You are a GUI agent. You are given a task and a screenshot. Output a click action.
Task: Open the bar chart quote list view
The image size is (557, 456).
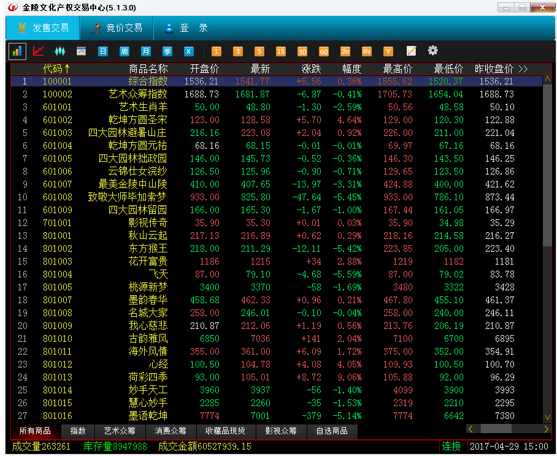[x=17, y=51]
